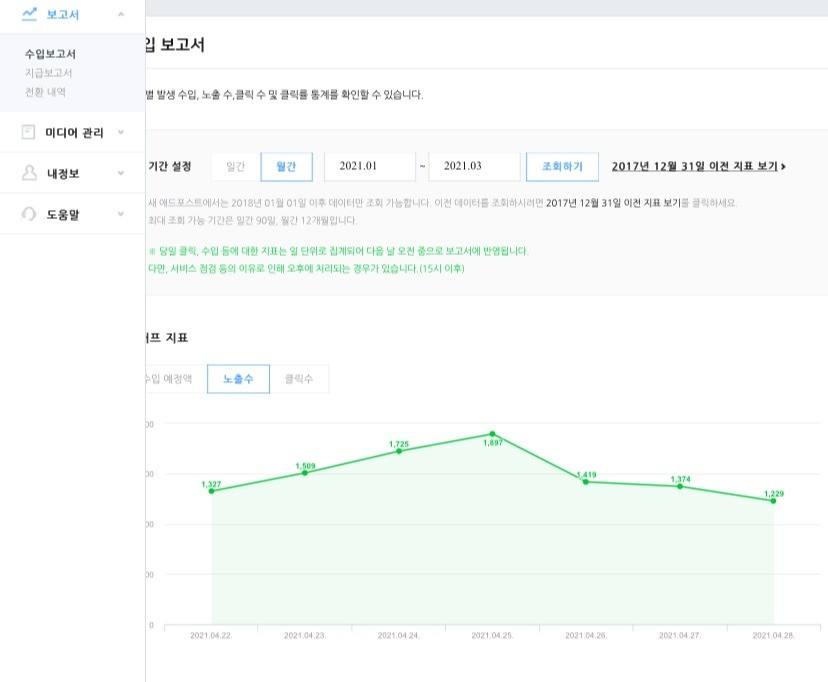Collapse the 보고서 menu with the chevron
The image size is (828, 682).
point(121,15)
